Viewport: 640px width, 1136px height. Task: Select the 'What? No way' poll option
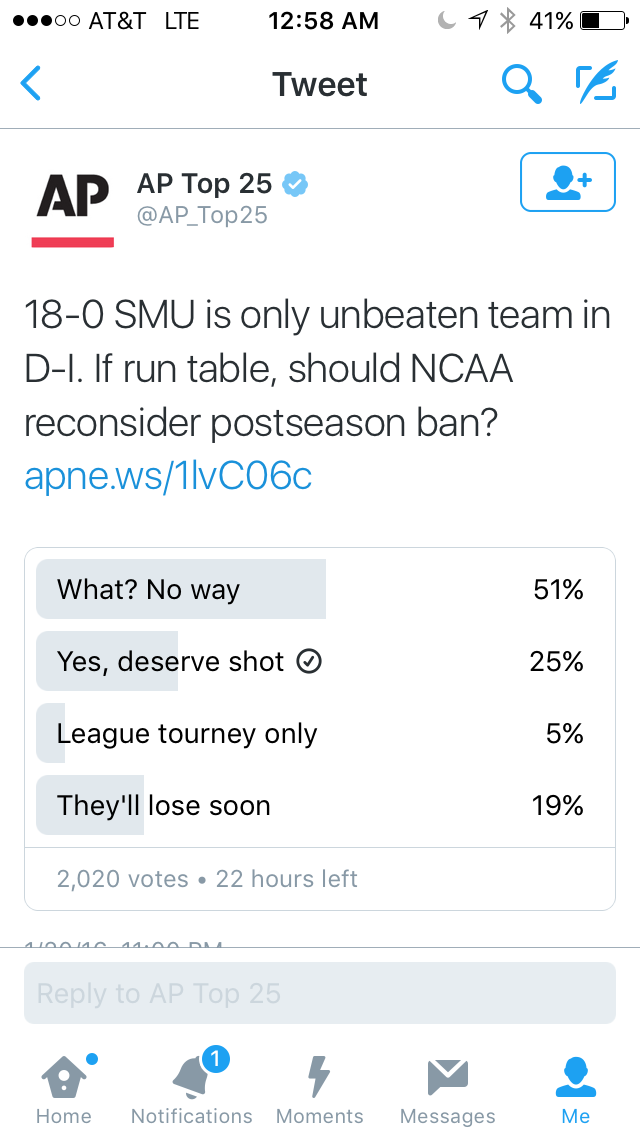click(x=320, y=590)
